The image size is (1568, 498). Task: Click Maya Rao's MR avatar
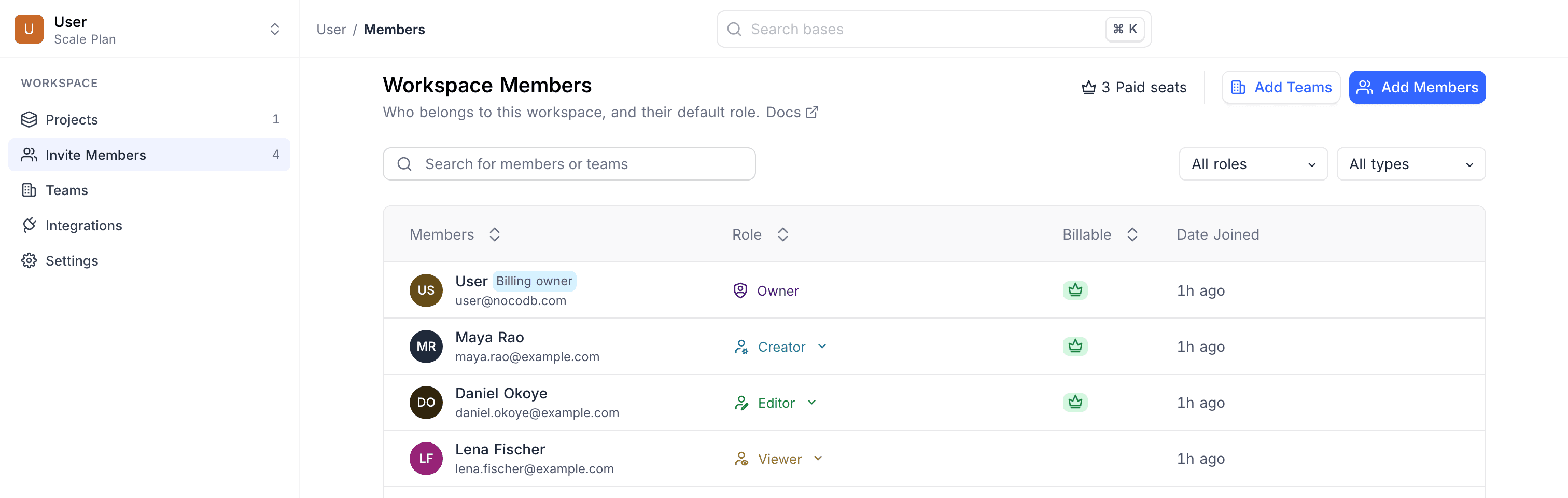pyautogui.click(x=426, y=347)
